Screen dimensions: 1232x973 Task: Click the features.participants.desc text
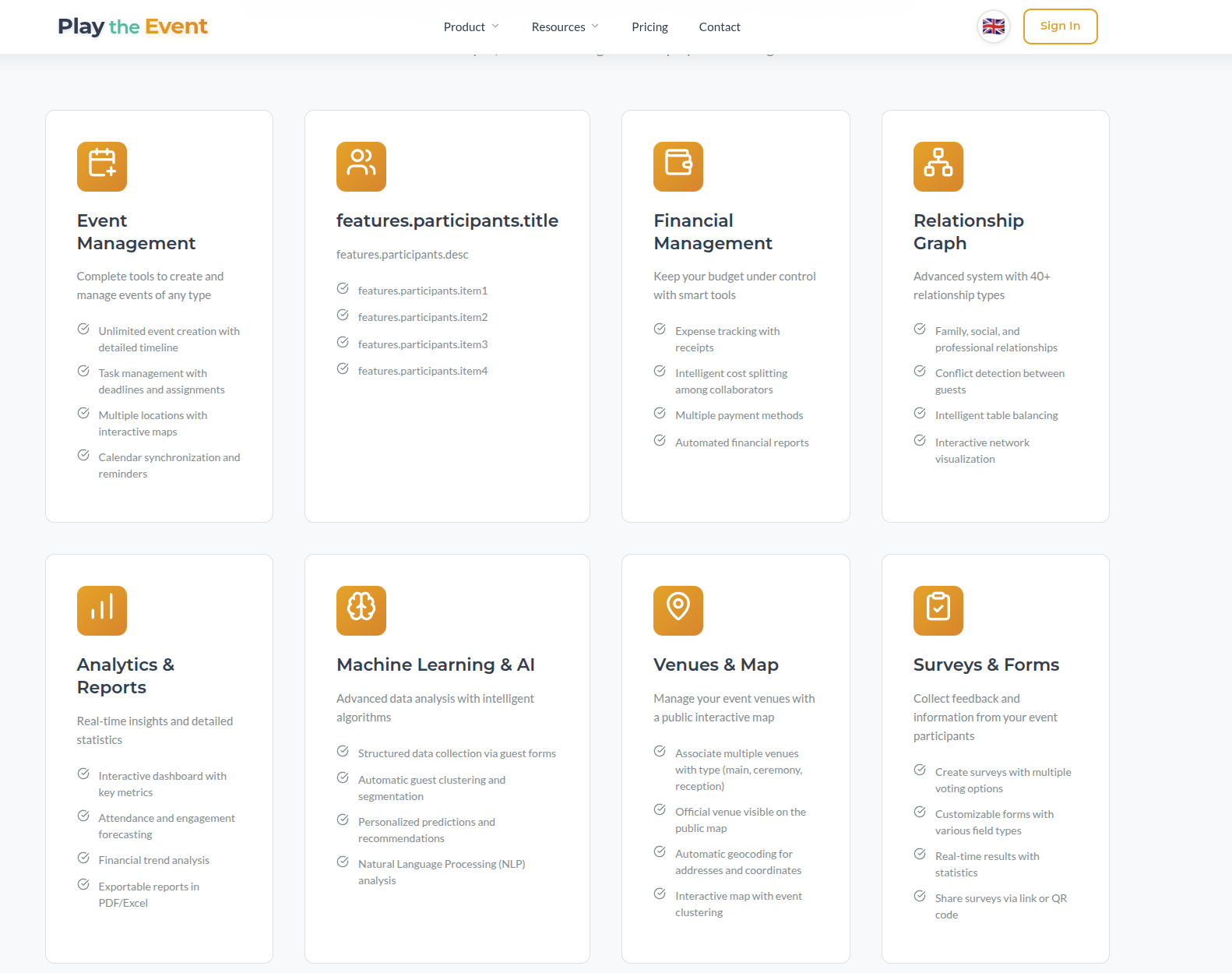tap(402, 255)
